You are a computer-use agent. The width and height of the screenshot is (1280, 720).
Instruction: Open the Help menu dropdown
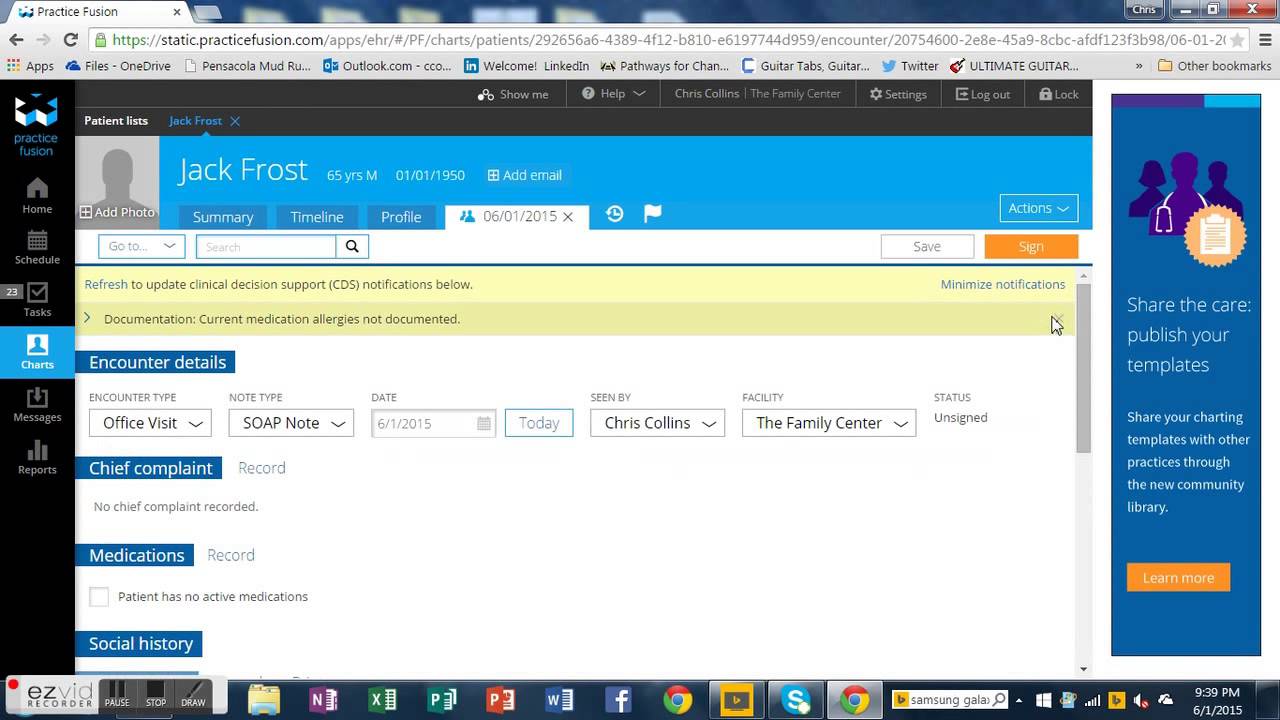613,94
